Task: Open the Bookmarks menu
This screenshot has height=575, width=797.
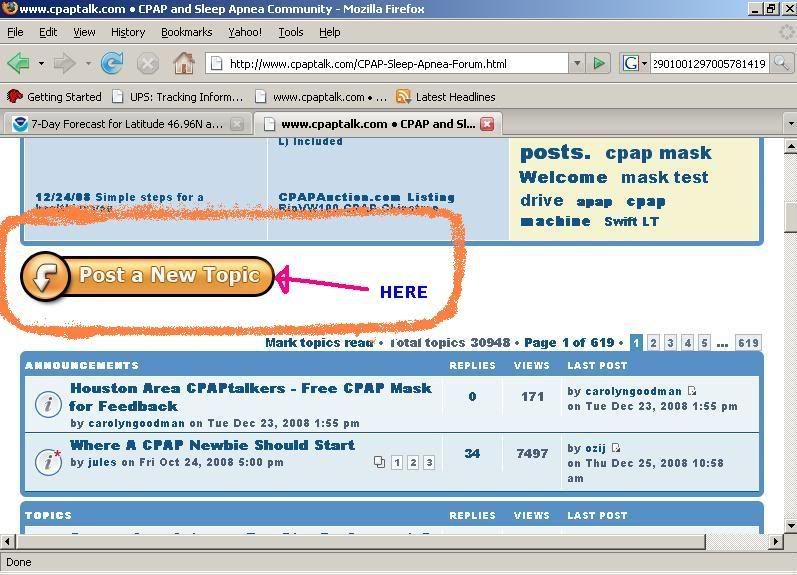Action: click(x=187, y=32)
